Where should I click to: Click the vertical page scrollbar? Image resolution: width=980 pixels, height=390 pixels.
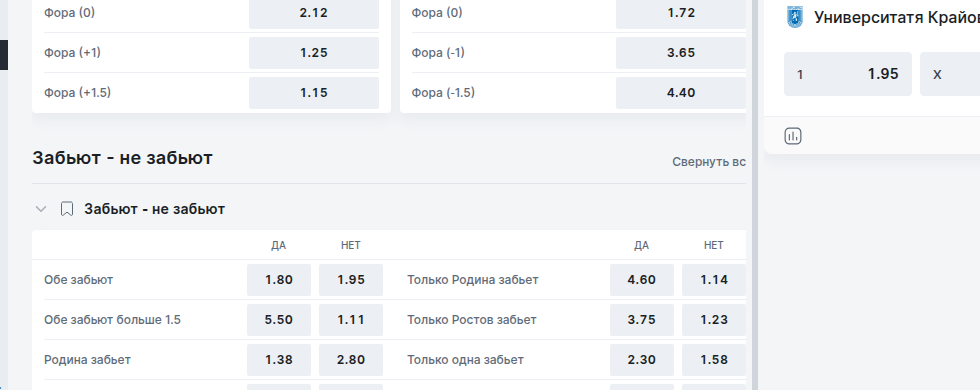coord(754,195)
